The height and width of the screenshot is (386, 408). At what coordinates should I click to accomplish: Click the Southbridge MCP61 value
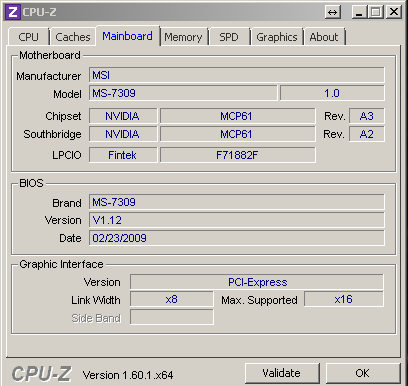tap(237, 134)
